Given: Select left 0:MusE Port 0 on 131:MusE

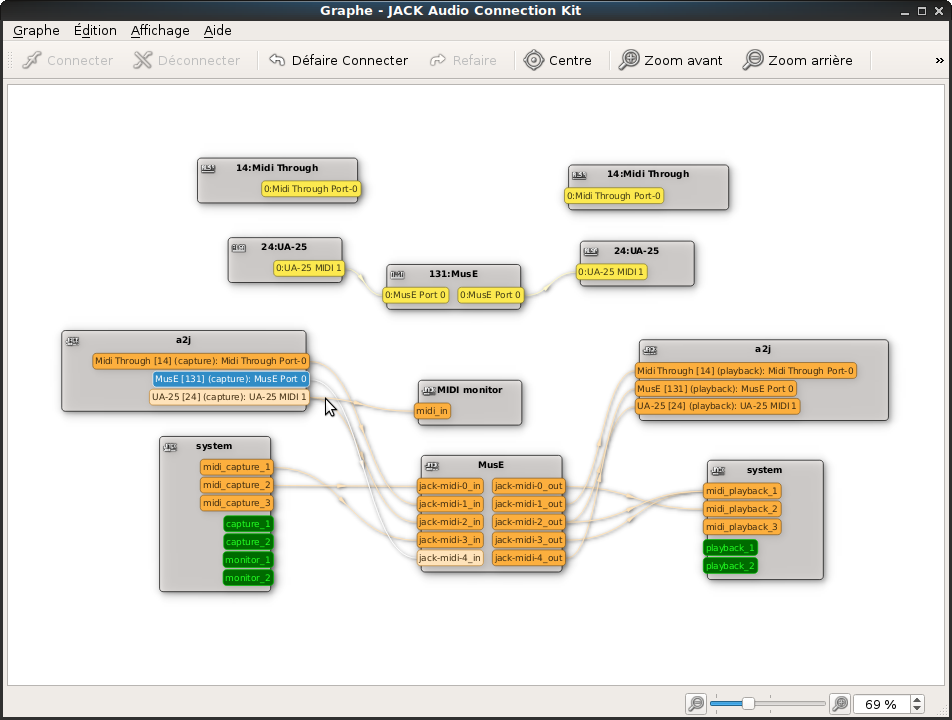Looking at the screenshot, I should [x=416, y=295].
